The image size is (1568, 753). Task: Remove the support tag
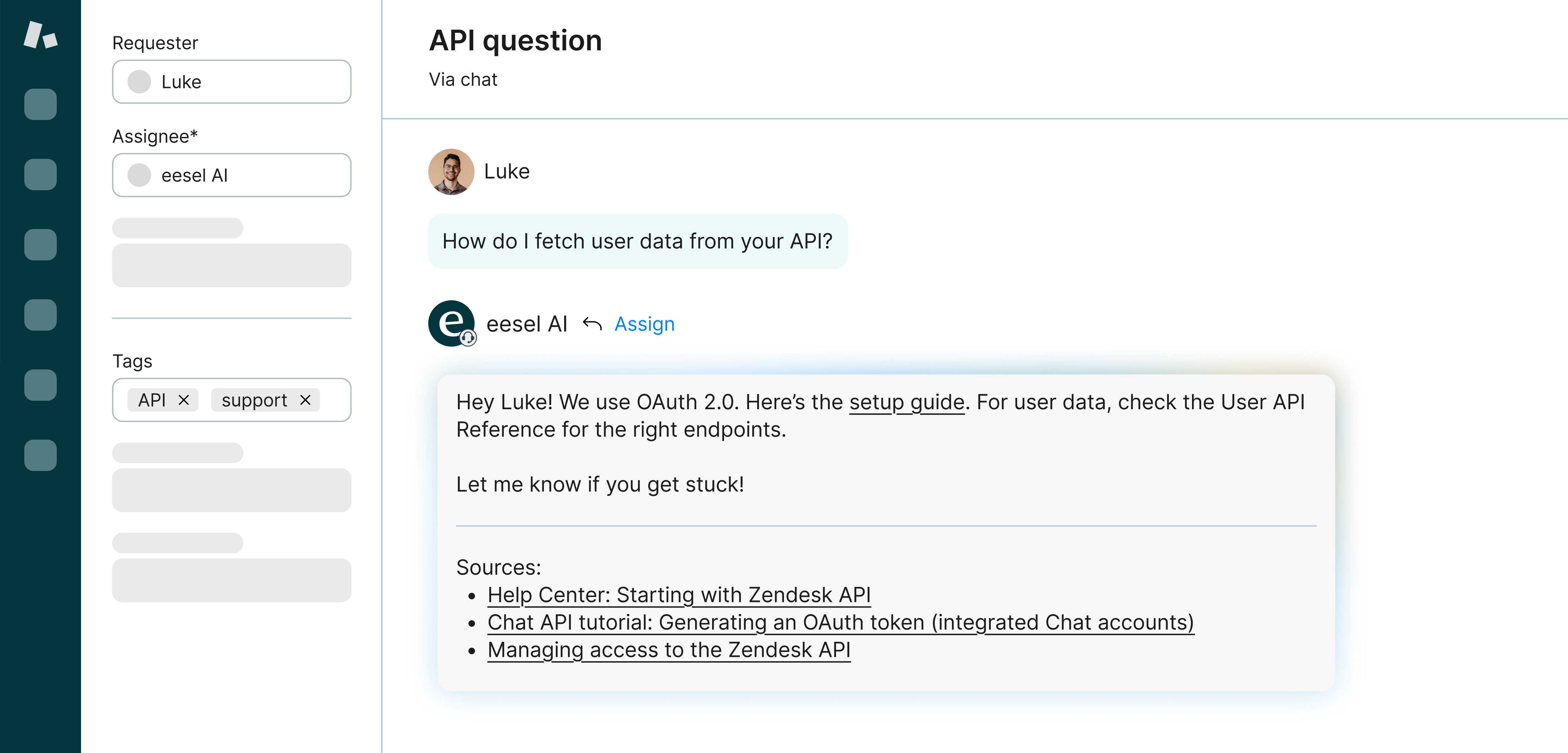click(305, 400)
